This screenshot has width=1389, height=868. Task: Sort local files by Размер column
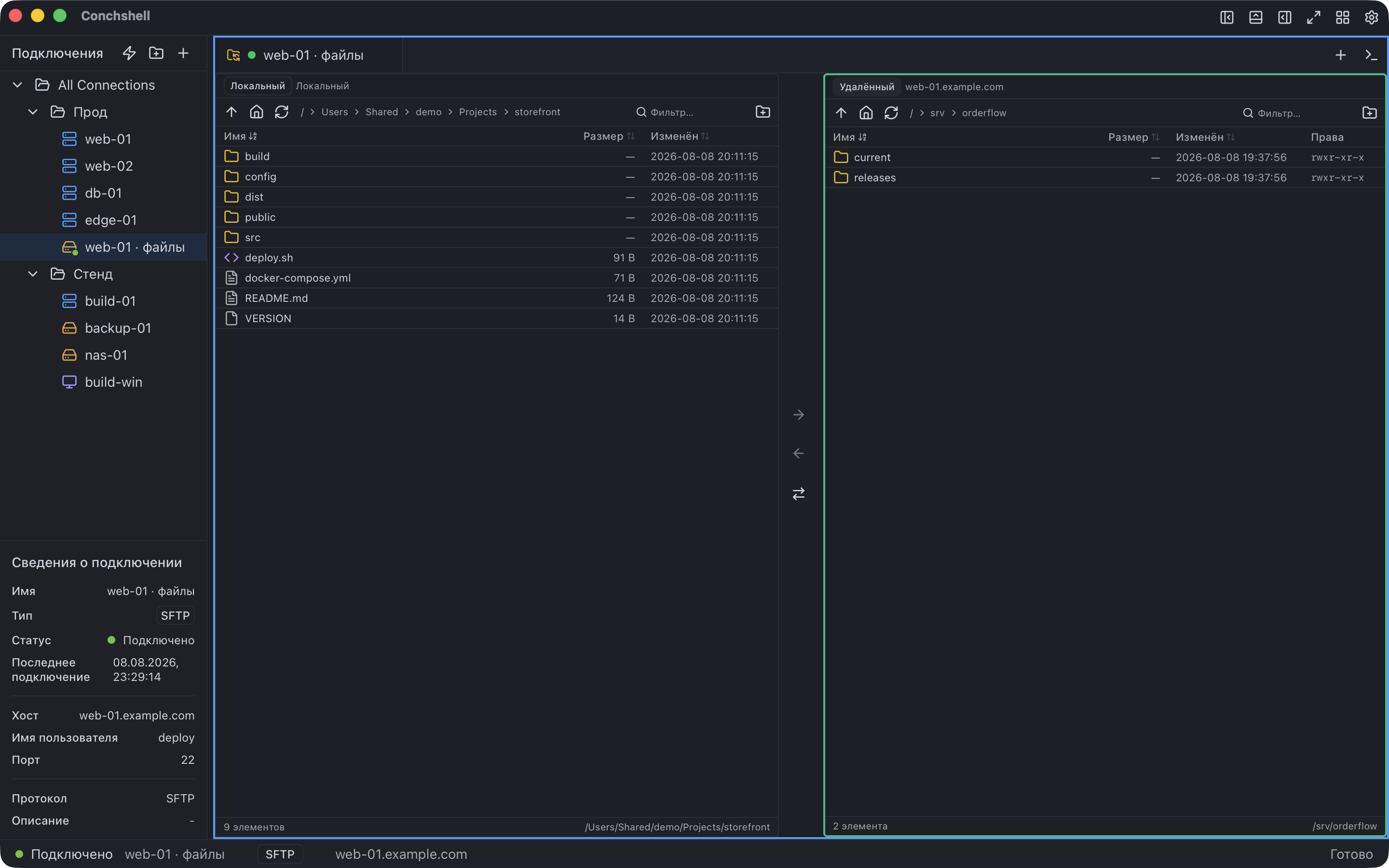pyautogui.click(x=609, y=136)
